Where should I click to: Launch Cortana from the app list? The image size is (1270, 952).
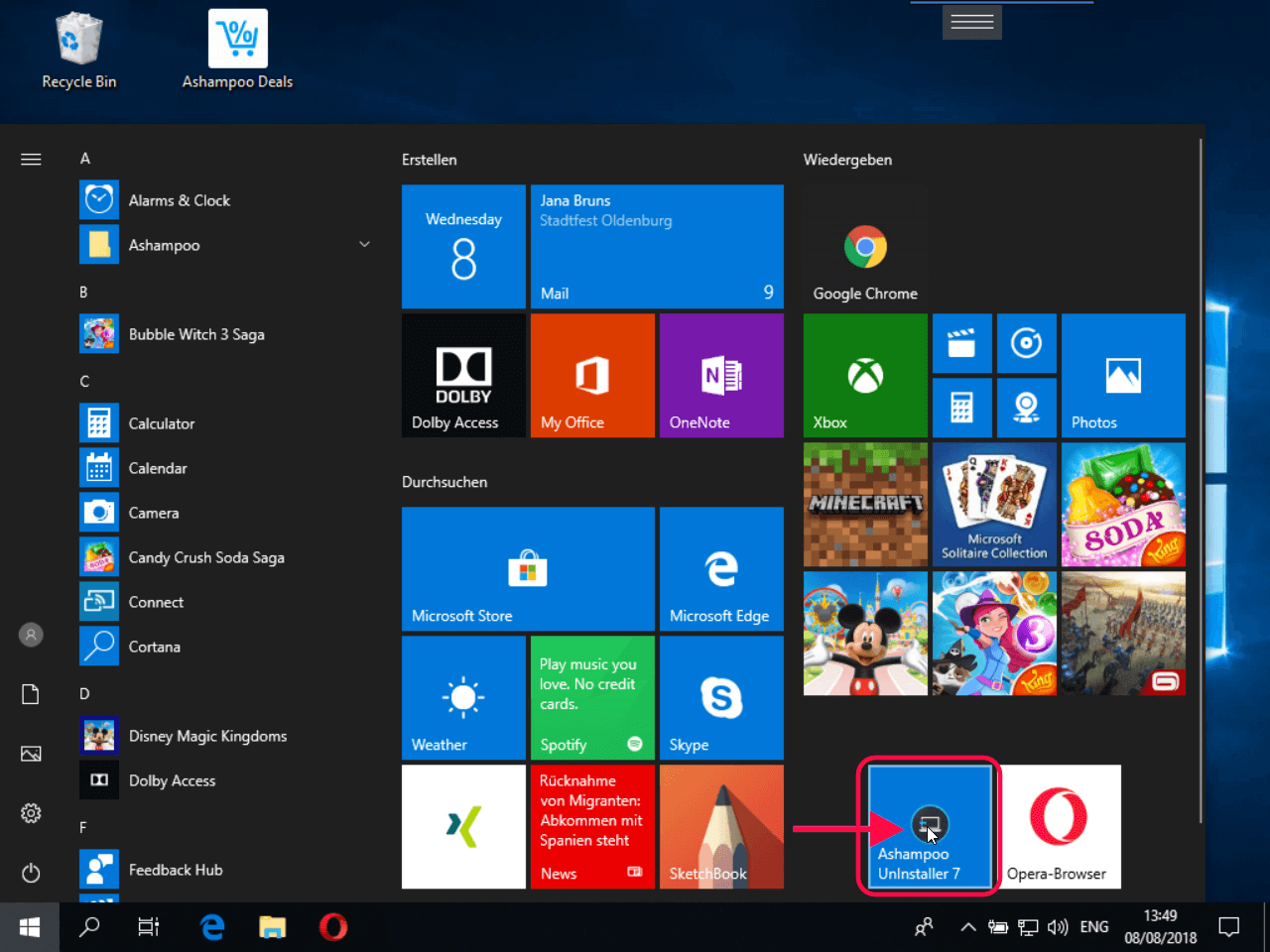(x=226, y=647)
